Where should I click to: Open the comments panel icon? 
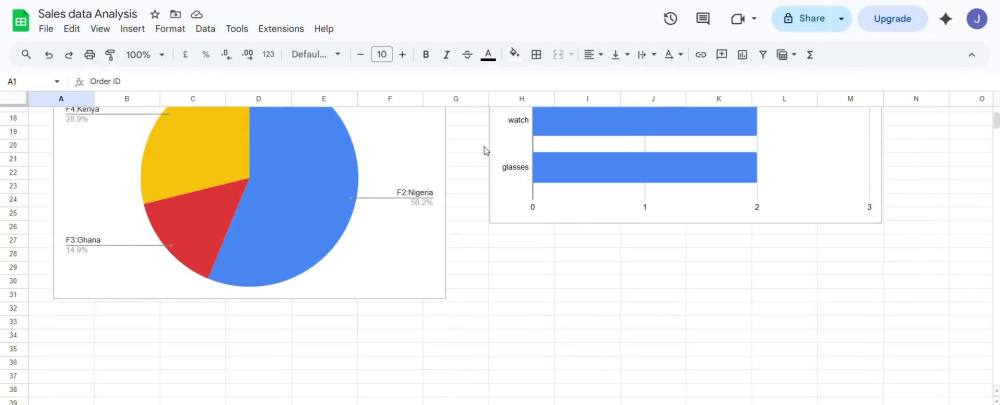point(703,18)
